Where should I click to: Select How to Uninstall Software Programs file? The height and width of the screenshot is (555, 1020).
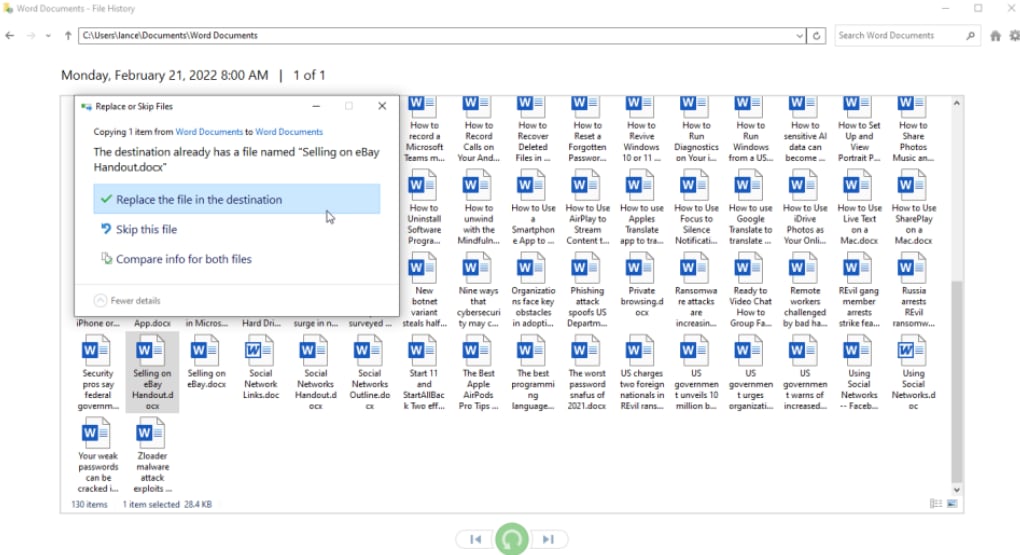point(424,208)
